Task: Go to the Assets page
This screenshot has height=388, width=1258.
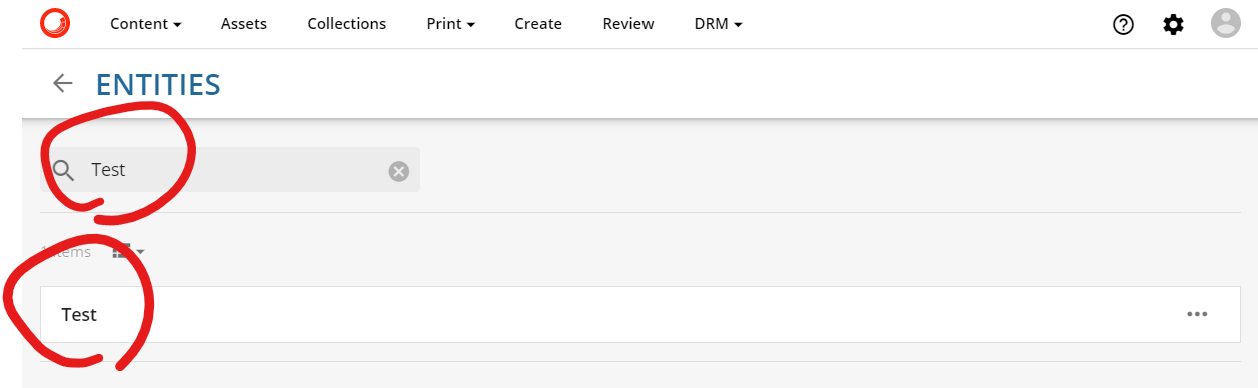Action: click(x=244, y=23)
